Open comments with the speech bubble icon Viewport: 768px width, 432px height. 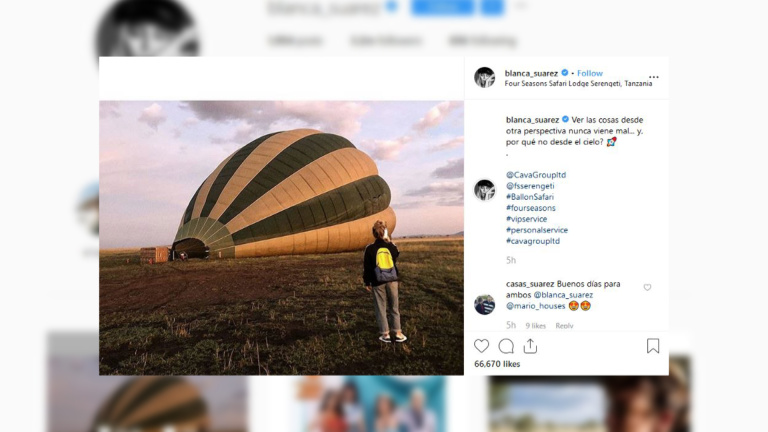[506, 346]
